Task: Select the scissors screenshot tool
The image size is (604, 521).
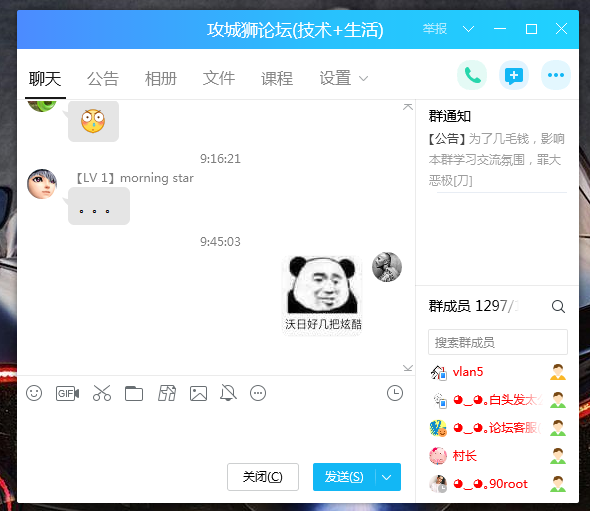Action: [x=102, y=393]
